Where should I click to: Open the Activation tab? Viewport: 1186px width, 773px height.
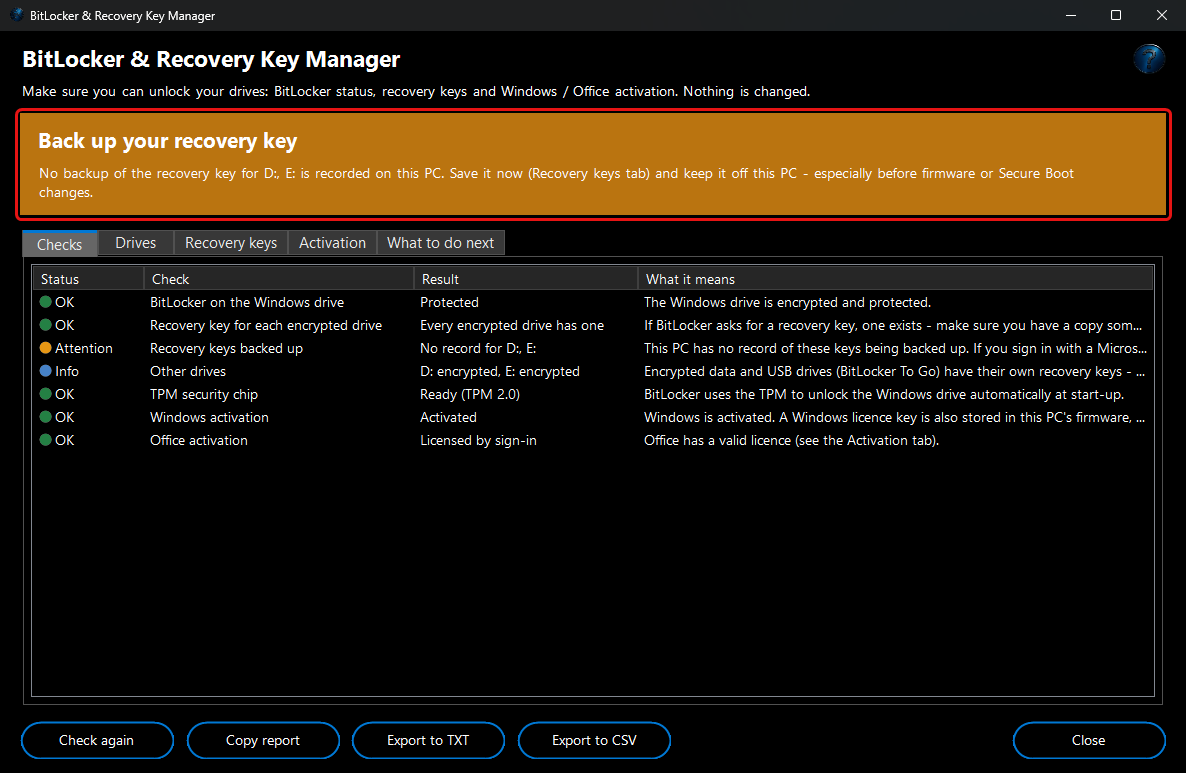click(332, 243)
